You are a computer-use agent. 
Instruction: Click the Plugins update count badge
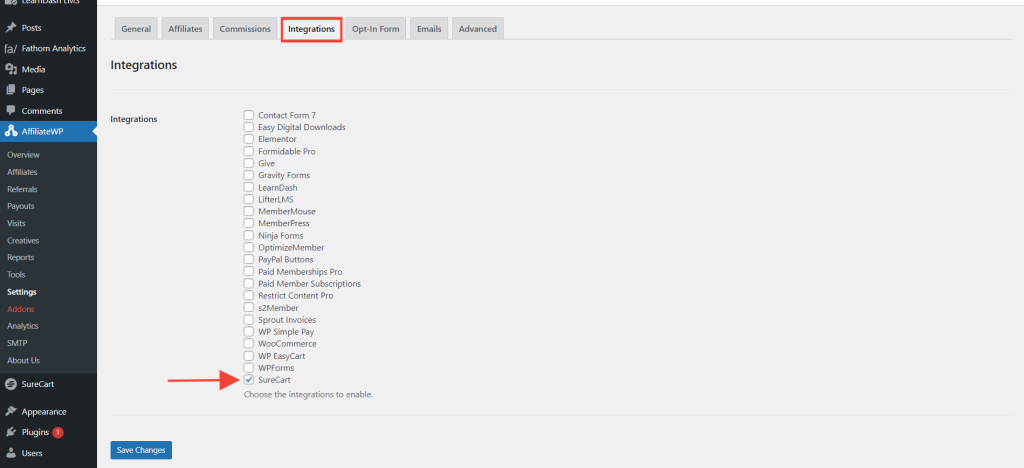57,432
